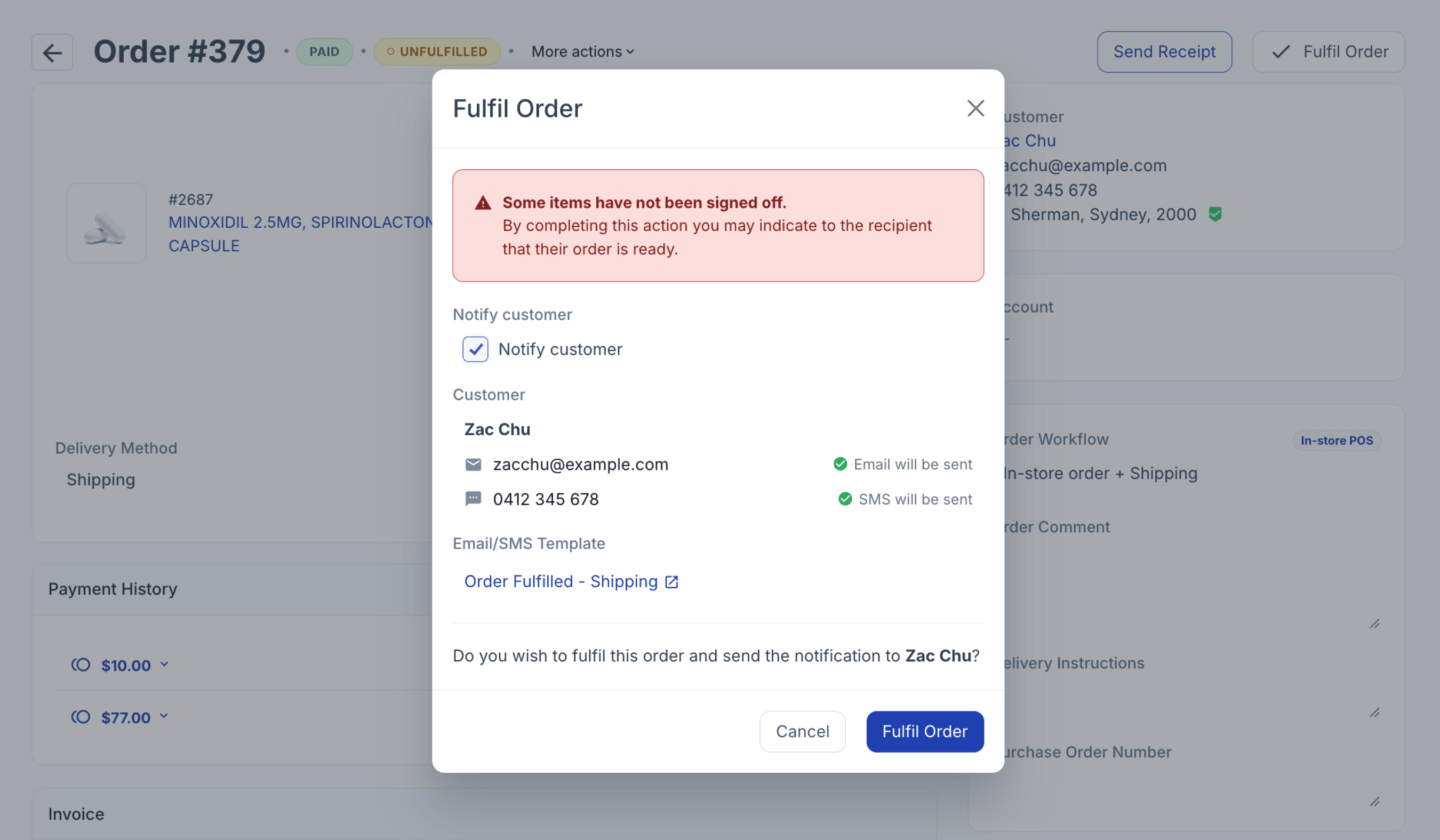Click green check next to Email will be sent

[x=840, y=464]
